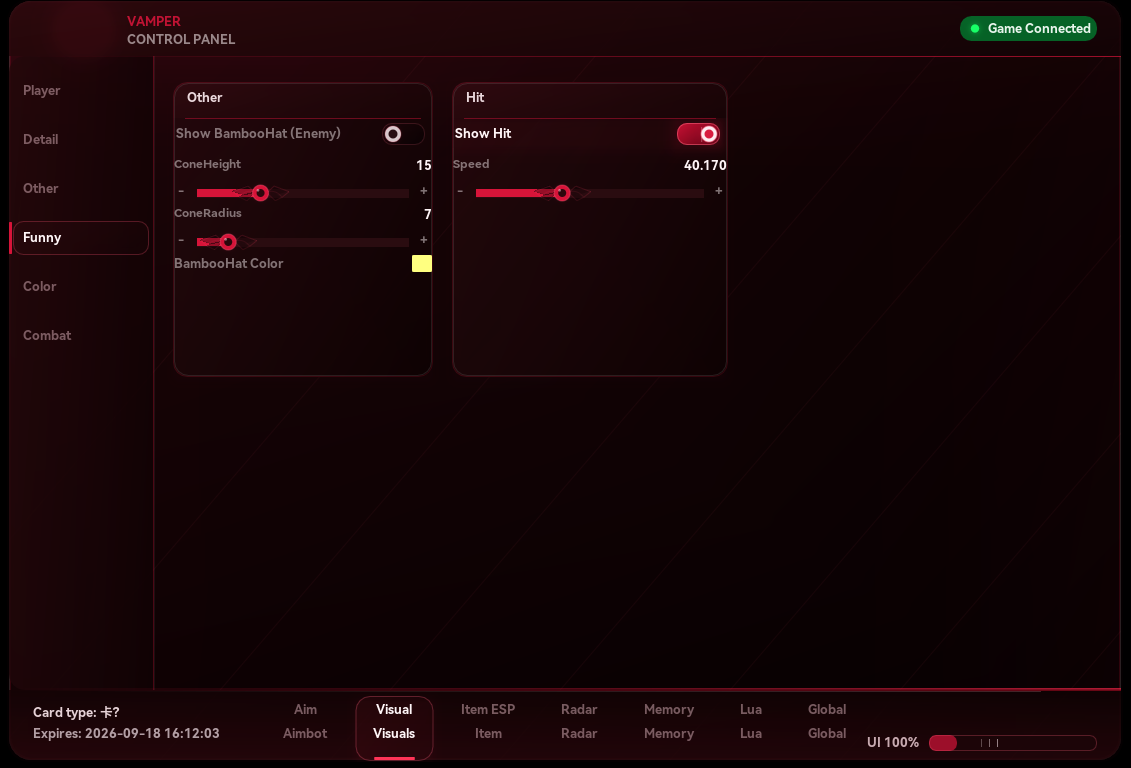Click the ConeRadius slider handle
Viewport: 1131px width, 768px height.
tap(228, 242)
